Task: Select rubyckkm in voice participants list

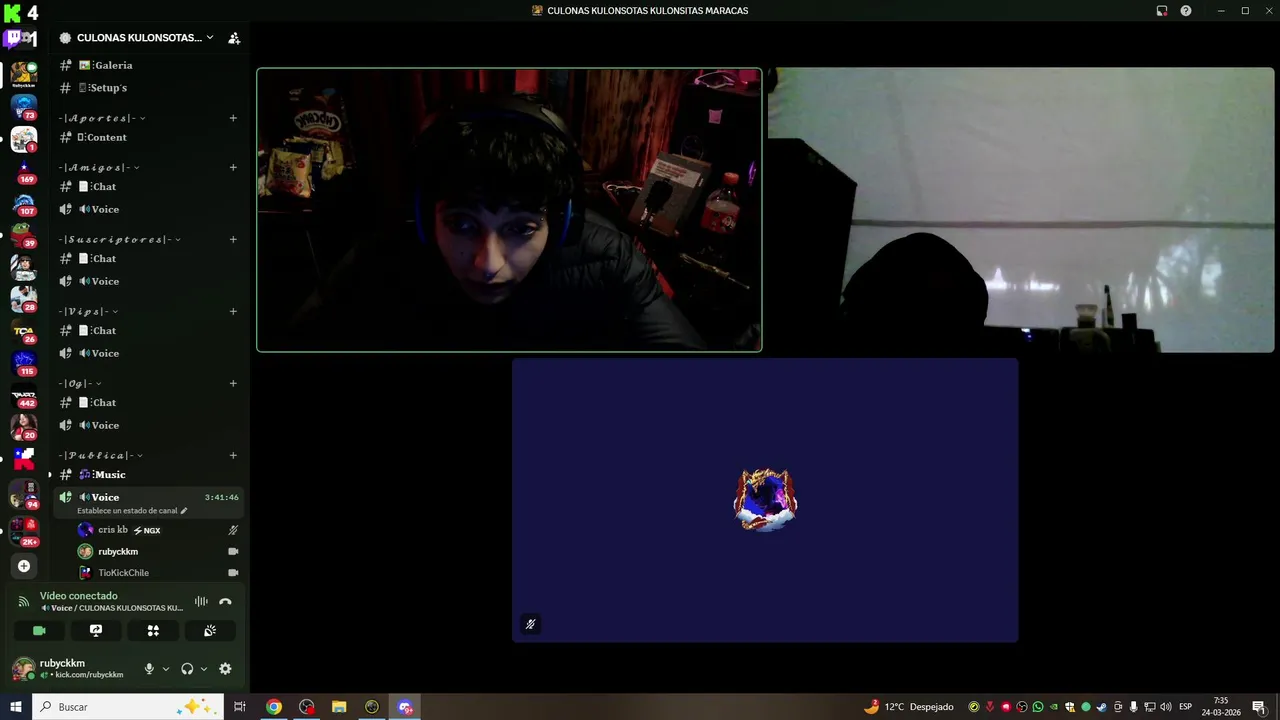Action: coord(158,551)
